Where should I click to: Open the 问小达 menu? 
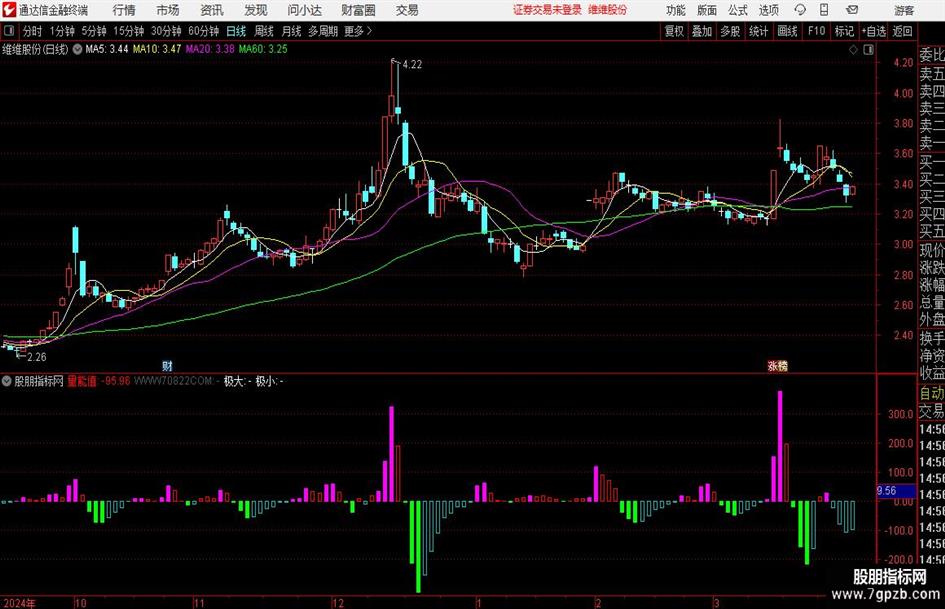pyautogui.click(x=304, y=10)
